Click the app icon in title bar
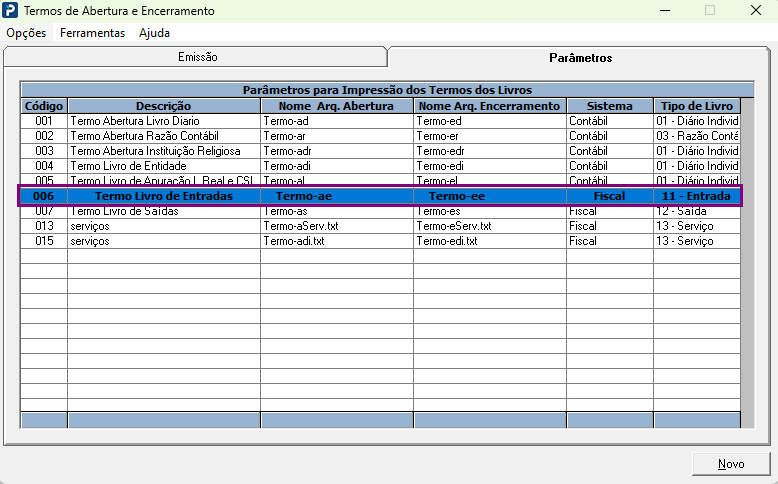The height and width of the screenshot is (484, 778). 10,10
